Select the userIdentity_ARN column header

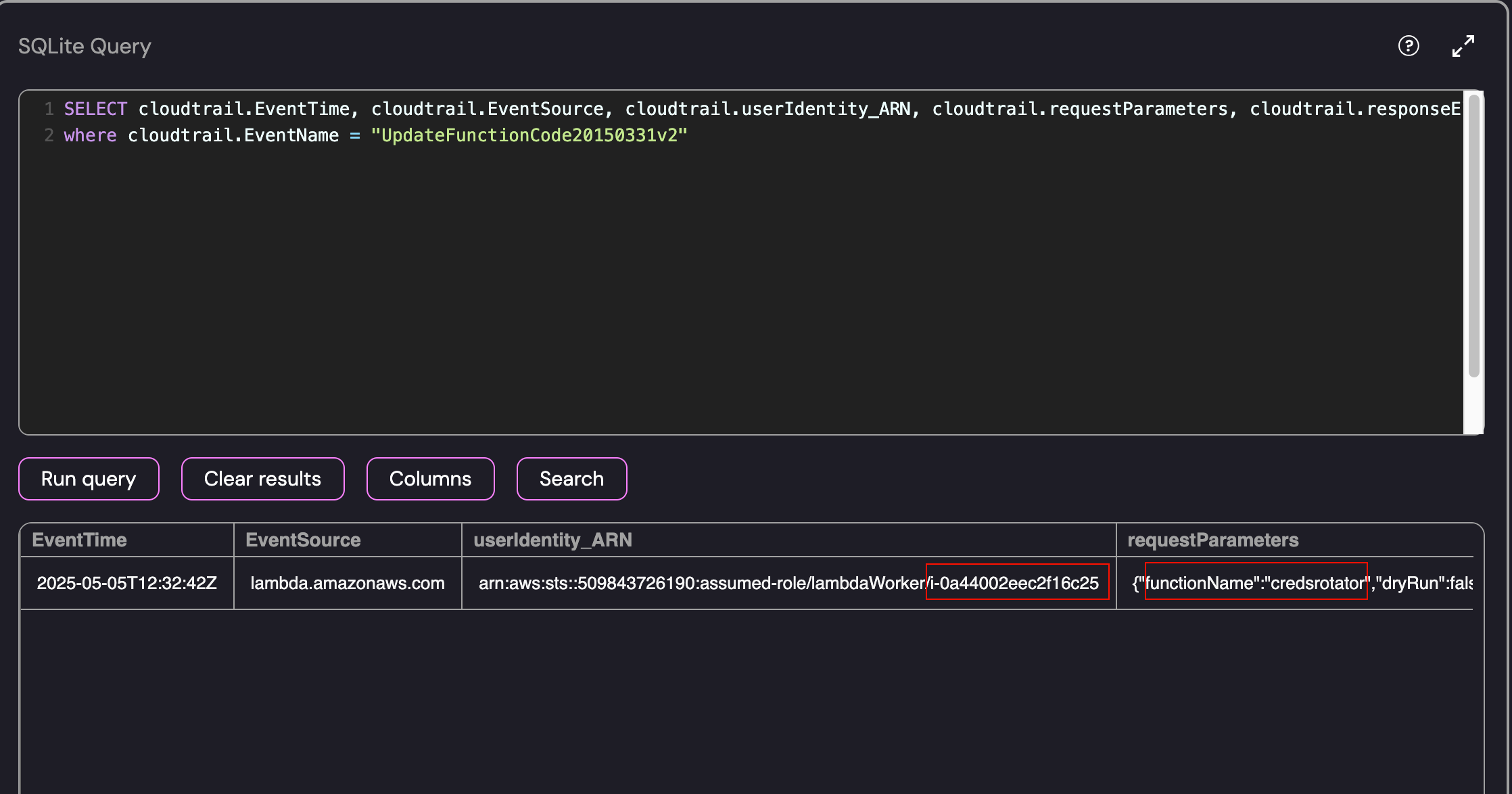[x=552, y=540]
